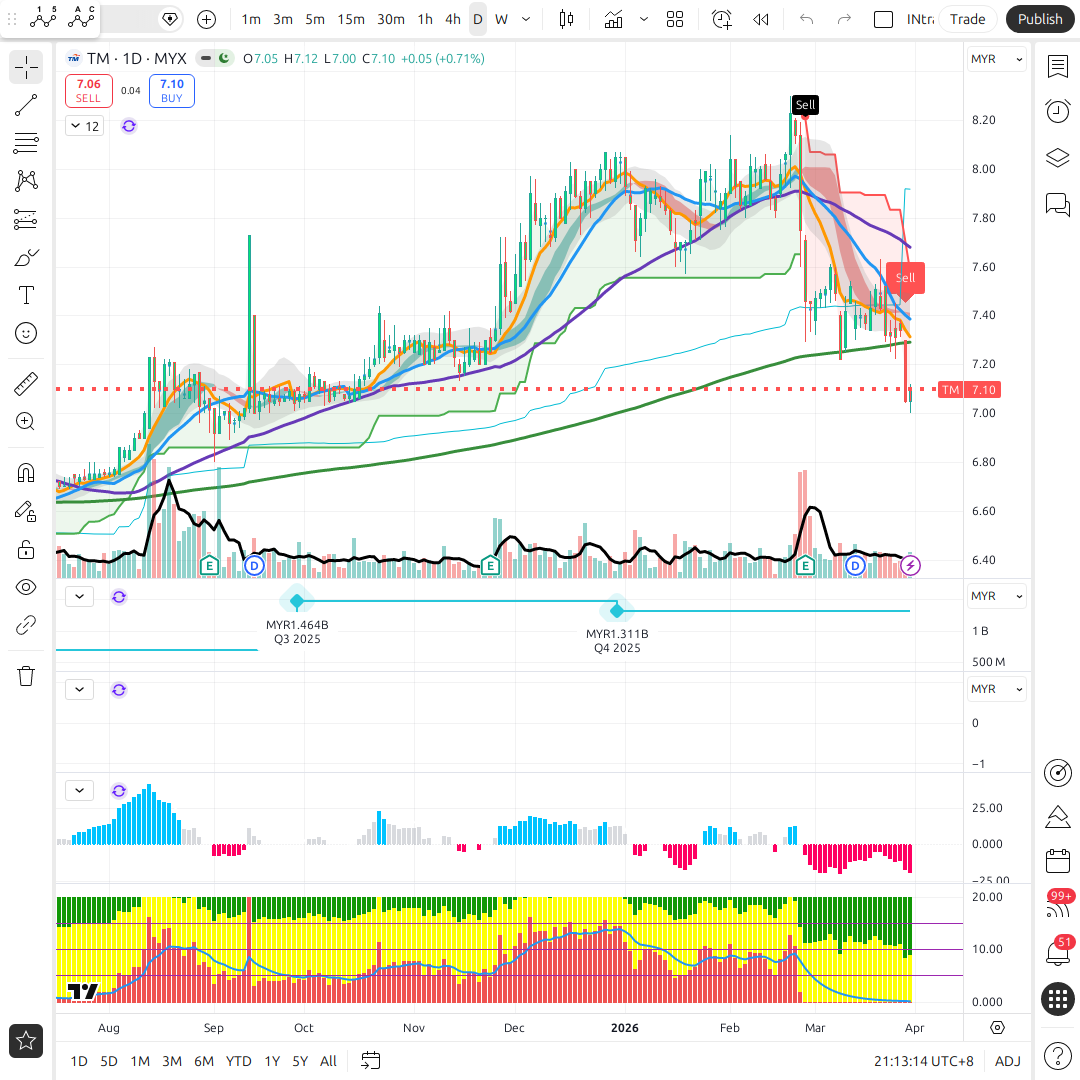
Task: Toggle magnet mode in left toolbar
Action: (26, 472)
